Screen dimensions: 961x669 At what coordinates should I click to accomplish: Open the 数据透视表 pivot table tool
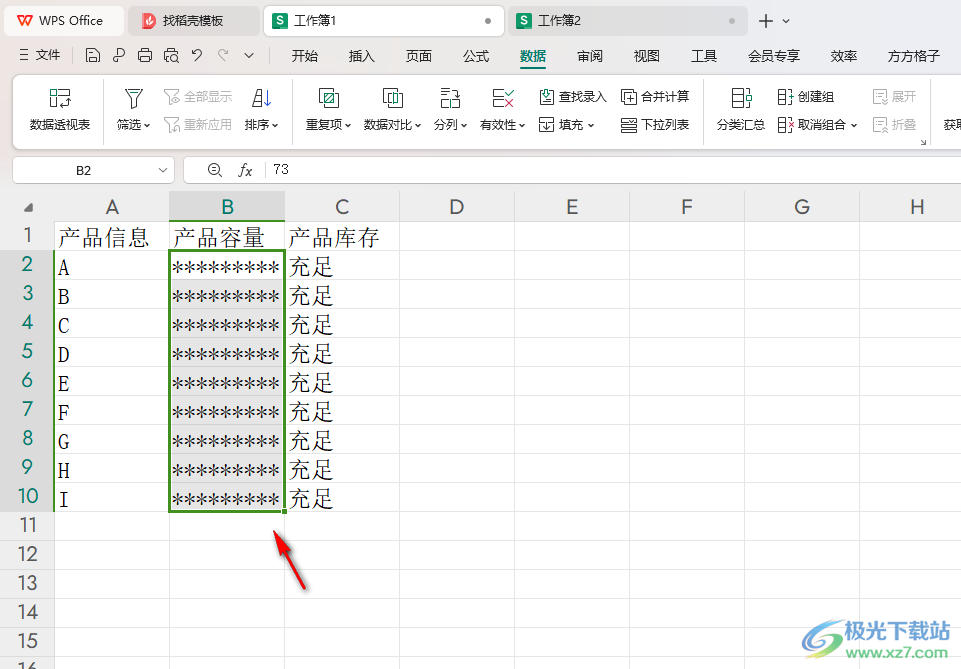[x=60, y=110]
